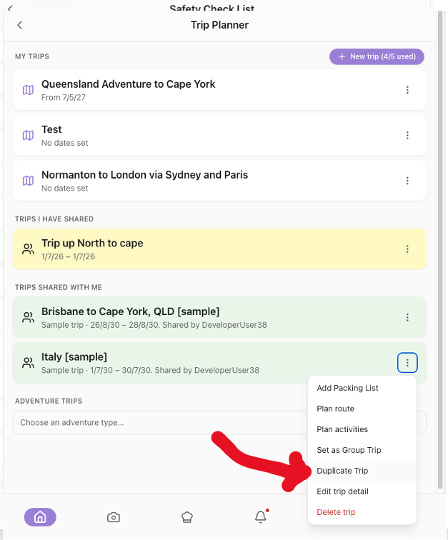Choose Edit trip detail in the menu
448x540 pixels.
362,491
